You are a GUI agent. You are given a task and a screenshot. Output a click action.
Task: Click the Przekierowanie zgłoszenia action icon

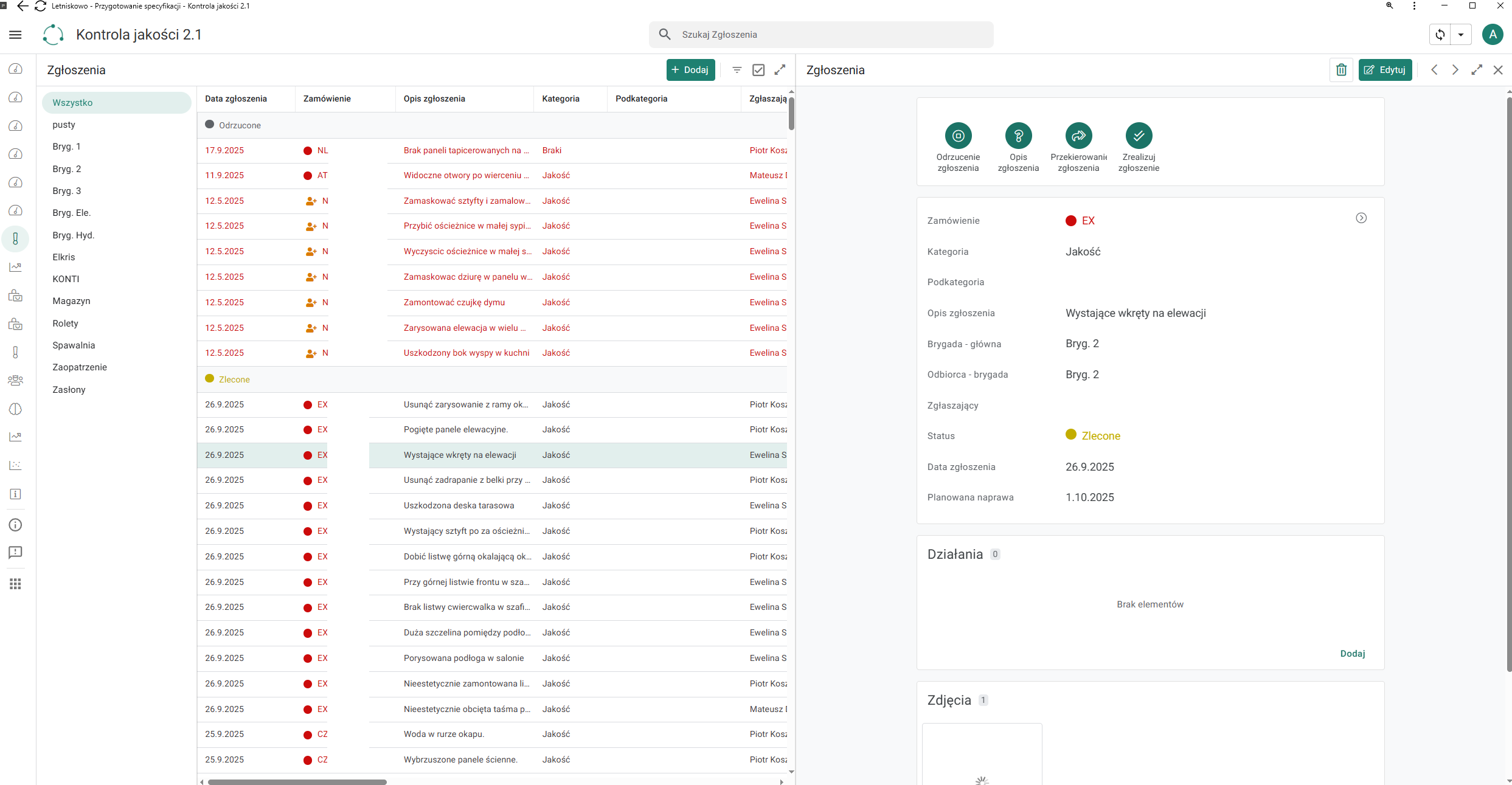tap(1078, 136)
